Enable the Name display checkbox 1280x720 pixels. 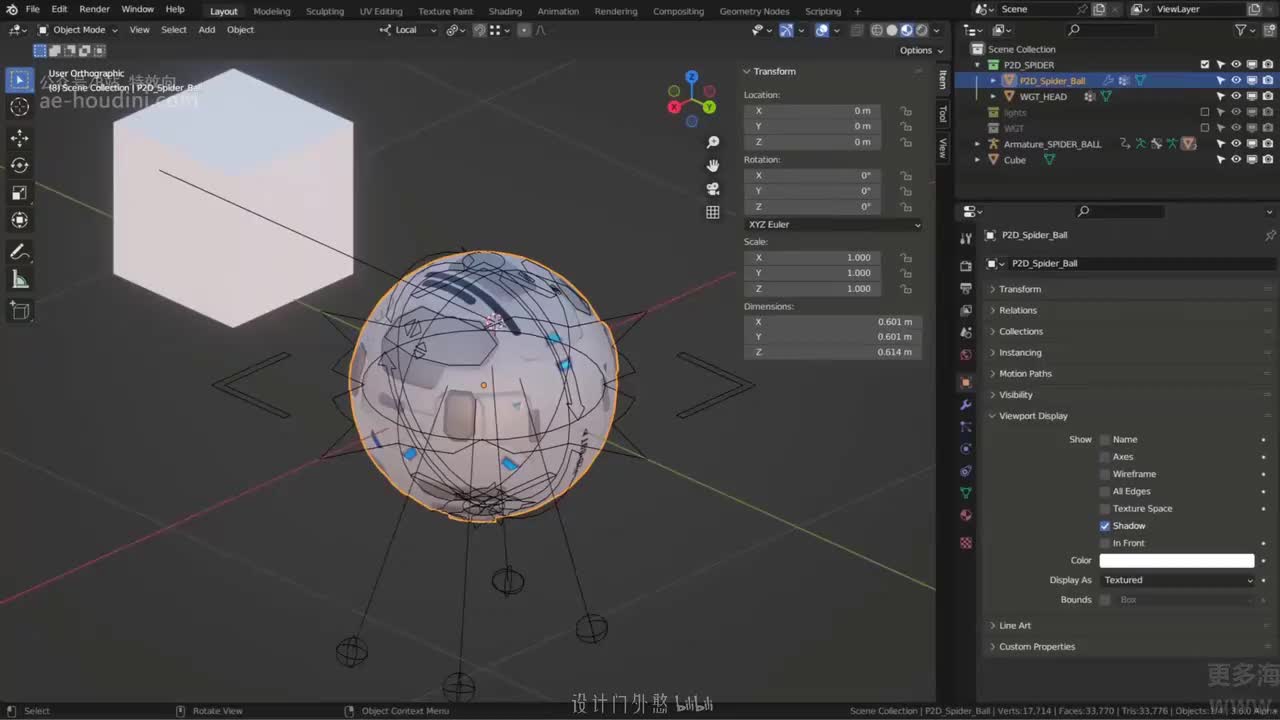[x=1105, y=440]
